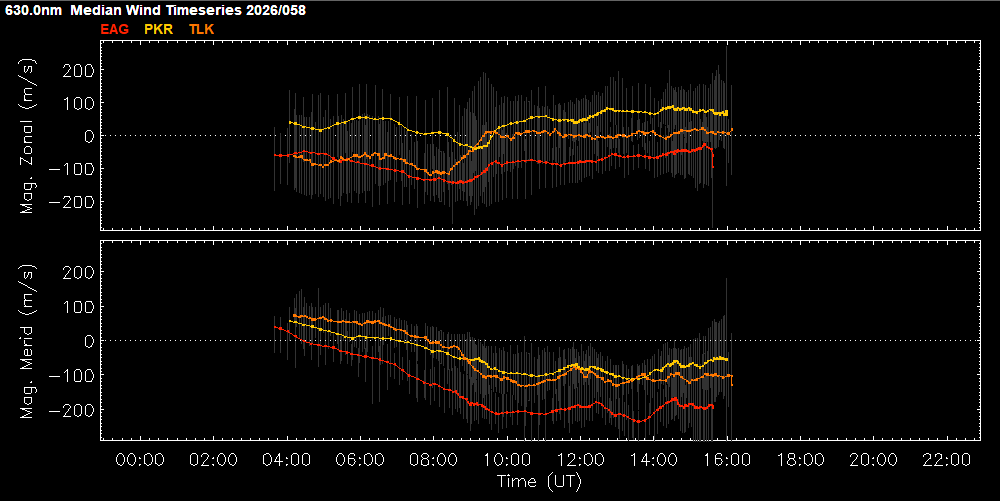The image size is (1000, 501).
Task: Click the 22:00 time tick label
Action: [946, 460]
